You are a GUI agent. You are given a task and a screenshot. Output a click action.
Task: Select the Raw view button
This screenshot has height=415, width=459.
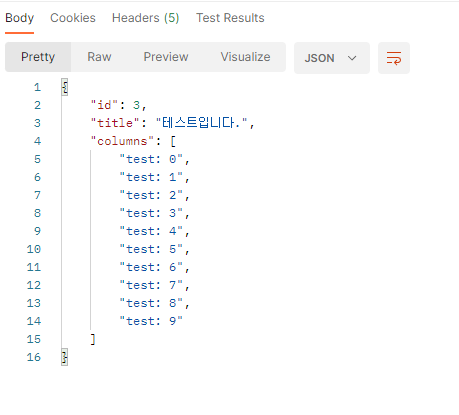99,57
